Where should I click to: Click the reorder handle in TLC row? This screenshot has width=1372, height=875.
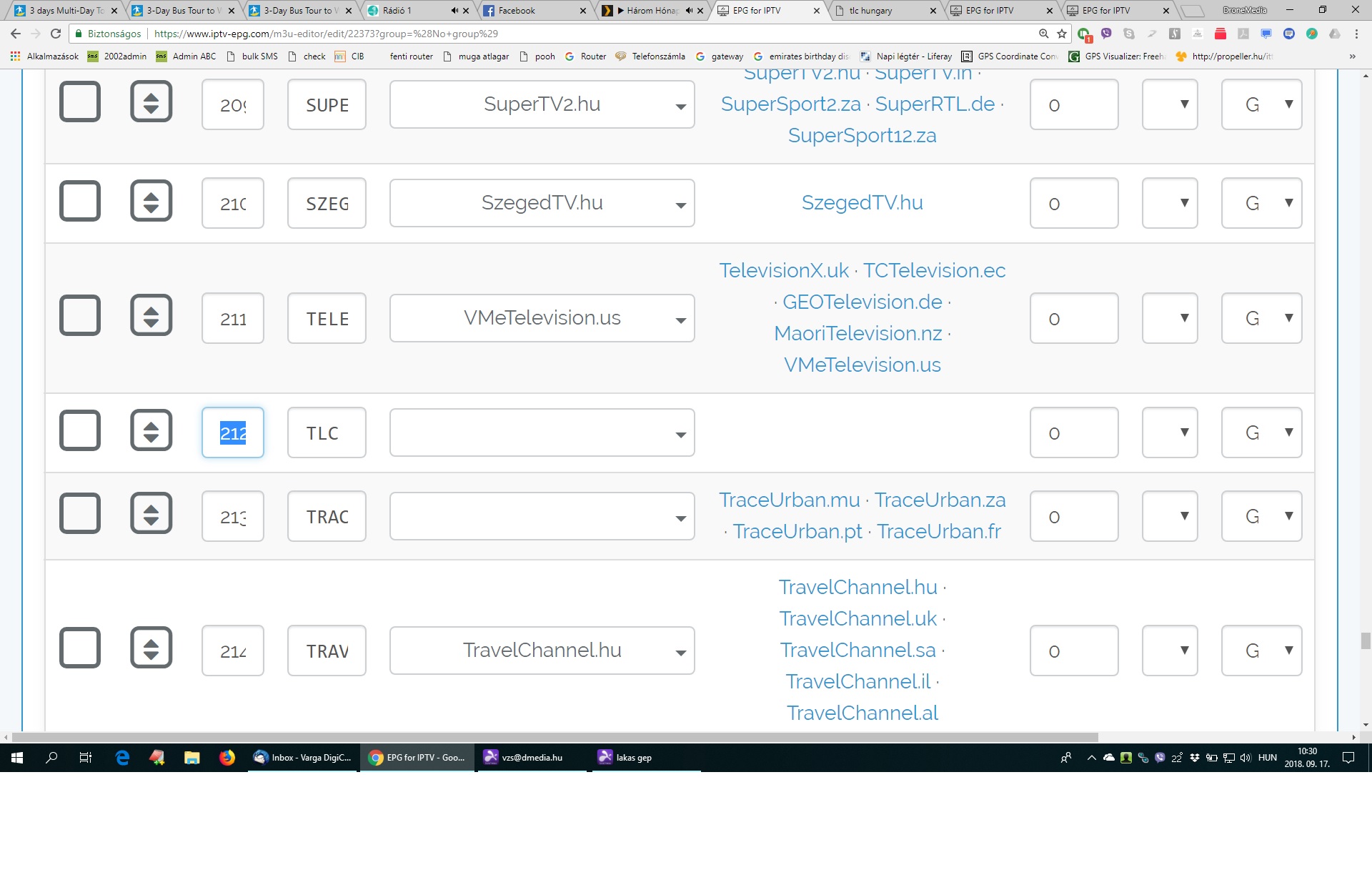click(151, 431)
